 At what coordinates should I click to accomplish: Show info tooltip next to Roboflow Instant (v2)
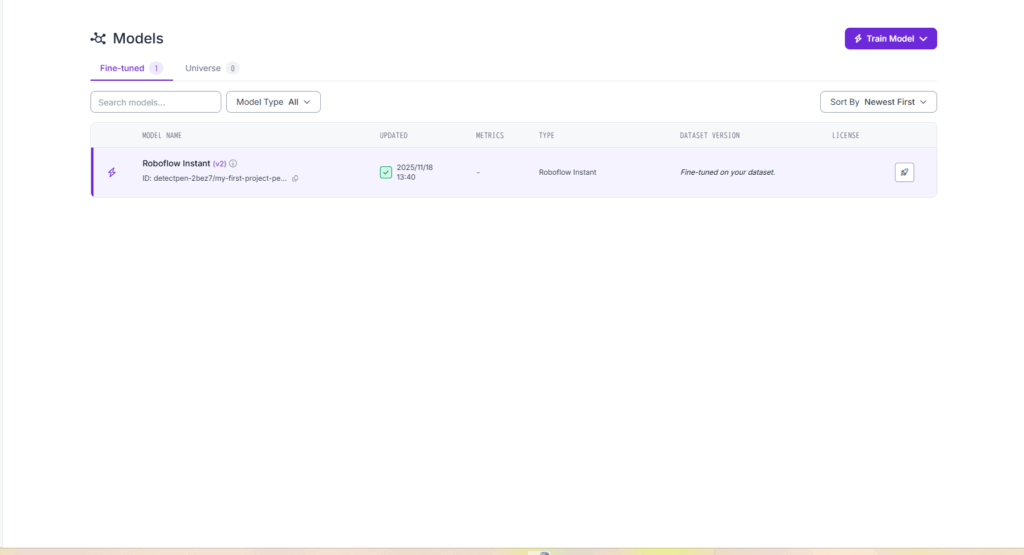point(233,163)
